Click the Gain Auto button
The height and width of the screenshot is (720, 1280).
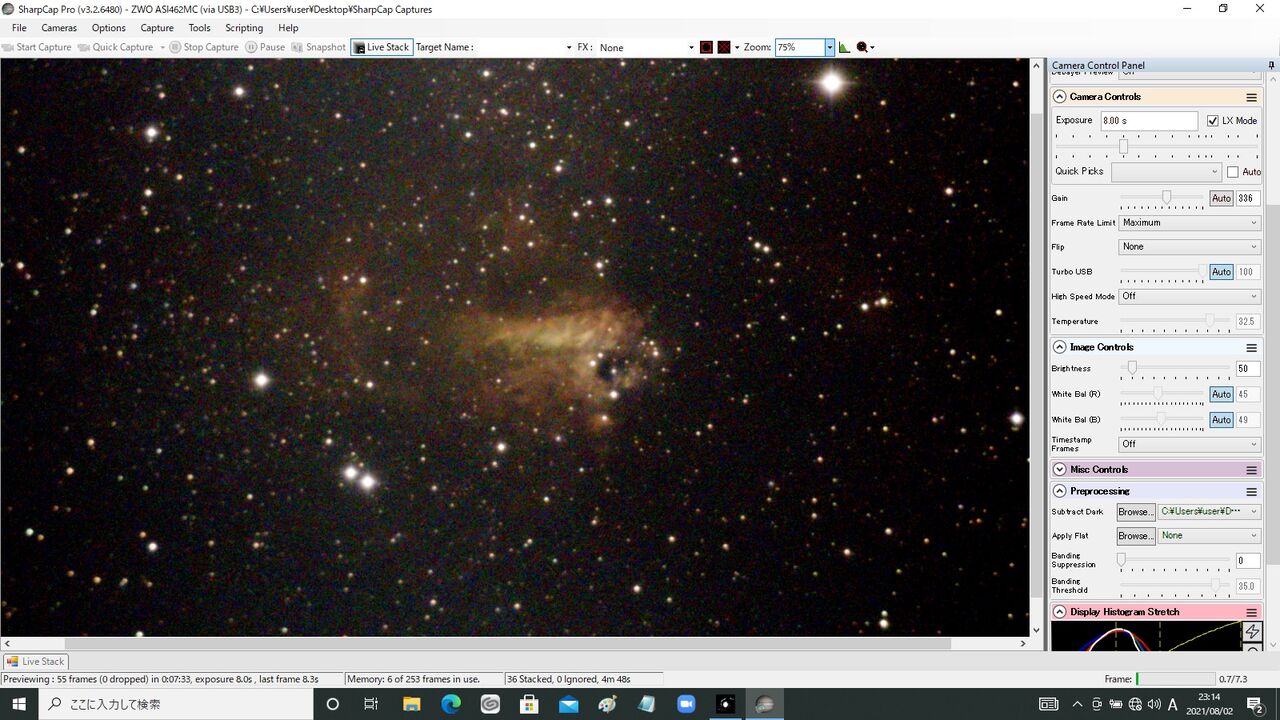coord(1221,198)
